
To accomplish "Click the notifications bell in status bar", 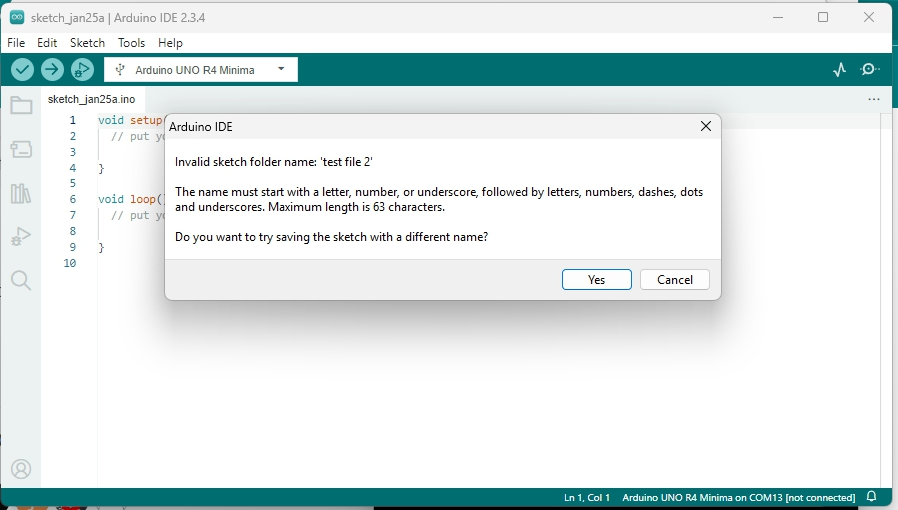I will pos(872,497).
